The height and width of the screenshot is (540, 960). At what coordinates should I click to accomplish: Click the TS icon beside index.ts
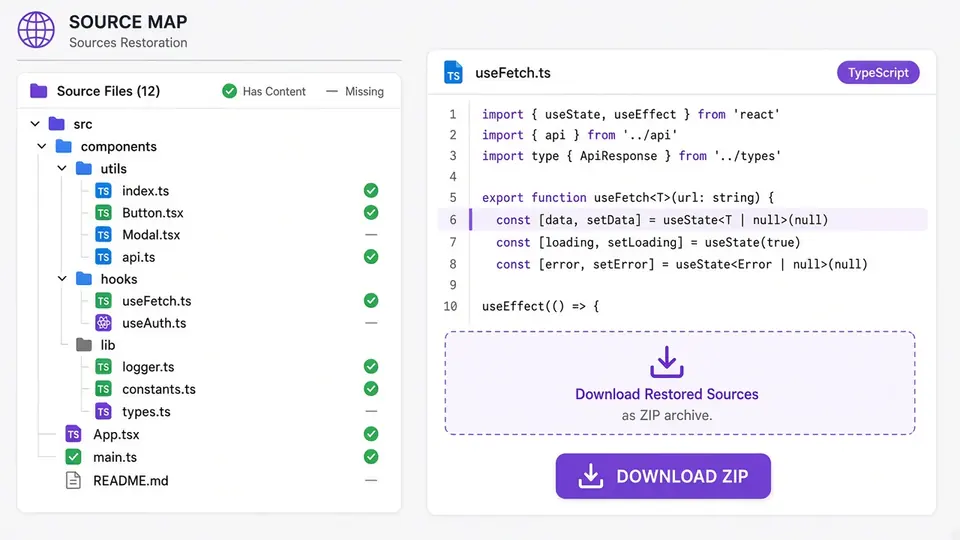click(103, 191)
